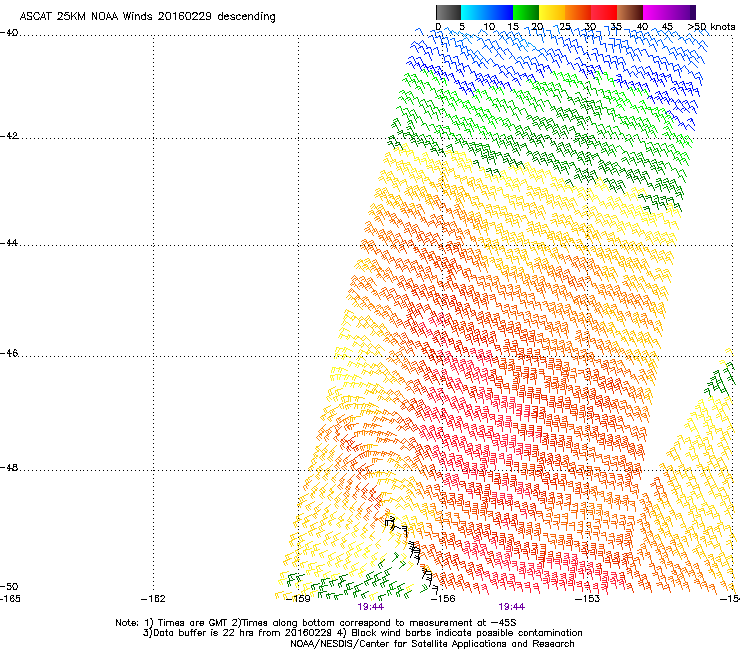Screen dimensions: 740x650
Task: Click the chart title 'ASCAT 25KM NOAA Winds'
Action: (87, 16)
